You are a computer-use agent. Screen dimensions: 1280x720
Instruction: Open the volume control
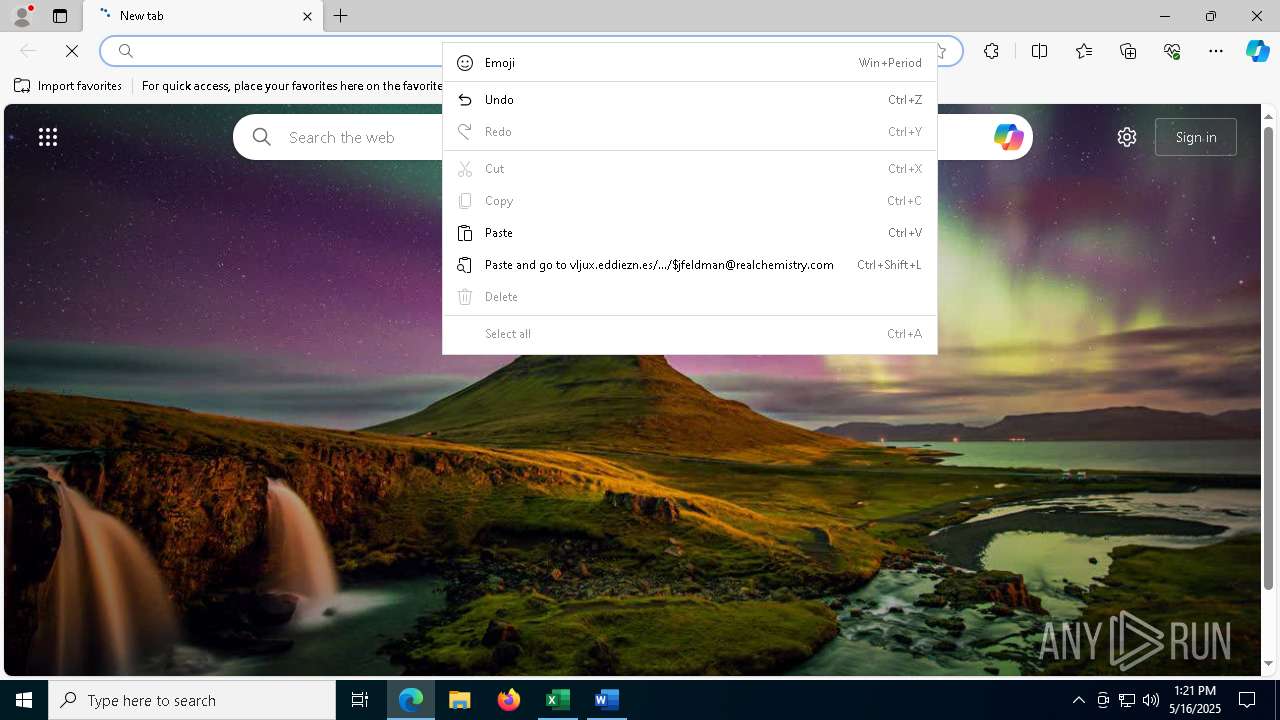[1151, 700]
